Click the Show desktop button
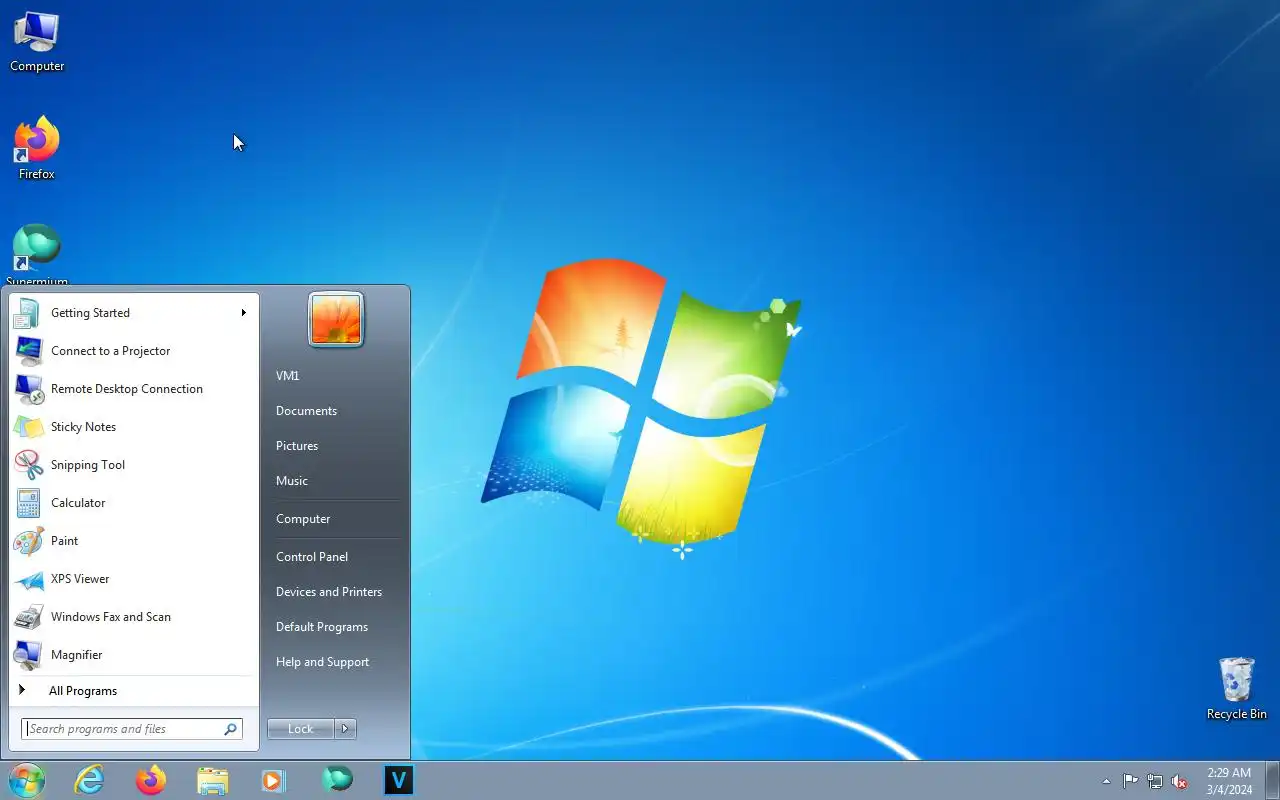The image size is (1280, 800). click(1272, 780)
